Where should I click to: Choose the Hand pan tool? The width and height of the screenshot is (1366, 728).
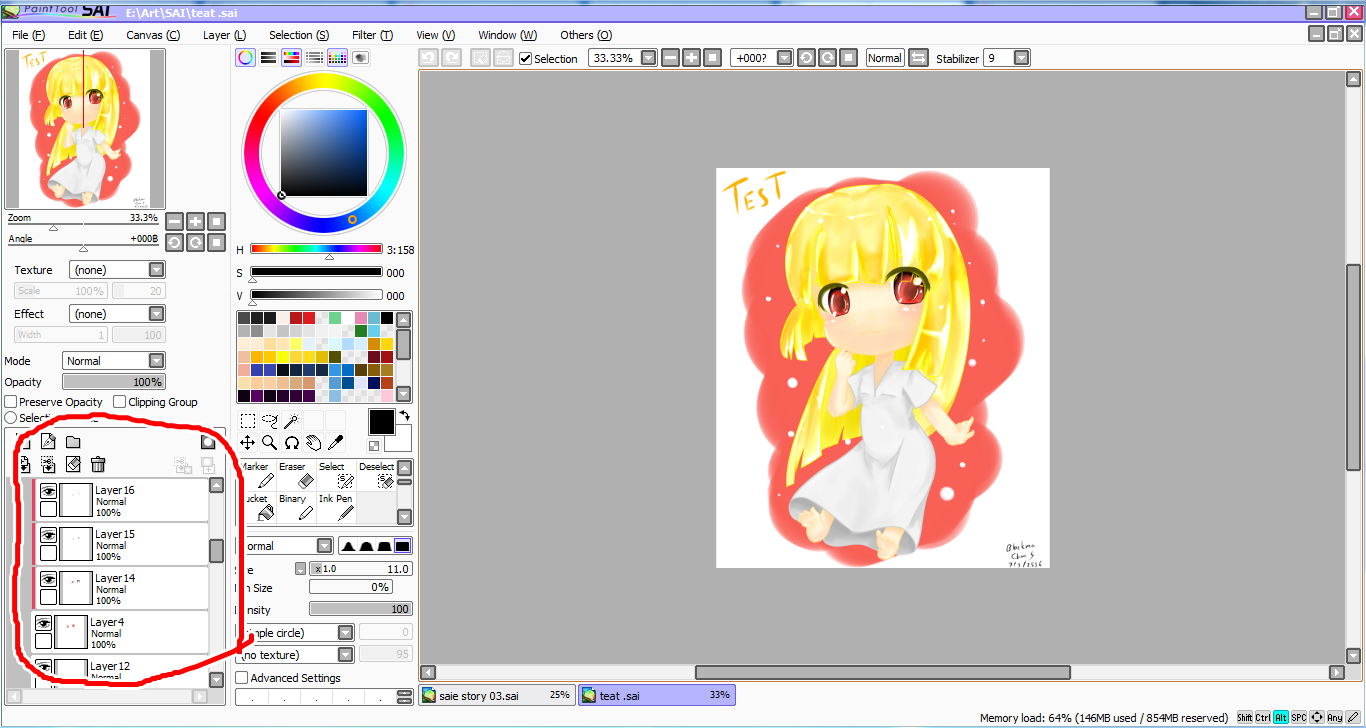[x=314, y=443]
